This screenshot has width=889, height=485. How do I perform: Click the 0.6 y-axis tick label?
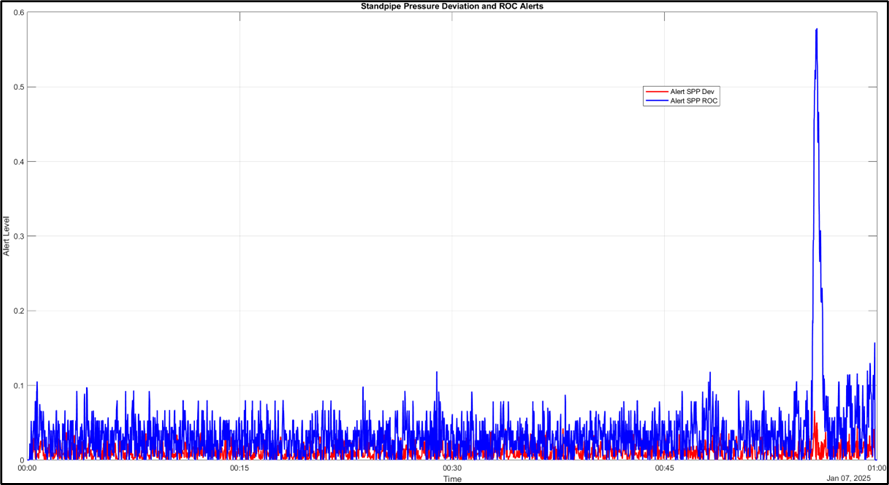pos(18,13)
